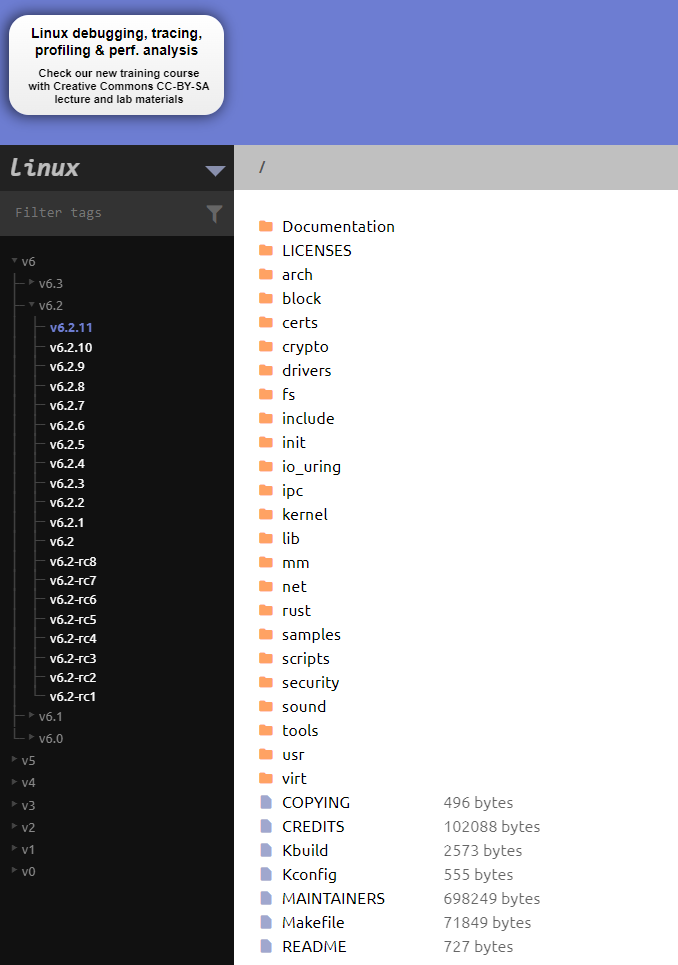Open the Linux project dropdown arrow
This screenshot has height=965, width=678.
click(215, 170)
